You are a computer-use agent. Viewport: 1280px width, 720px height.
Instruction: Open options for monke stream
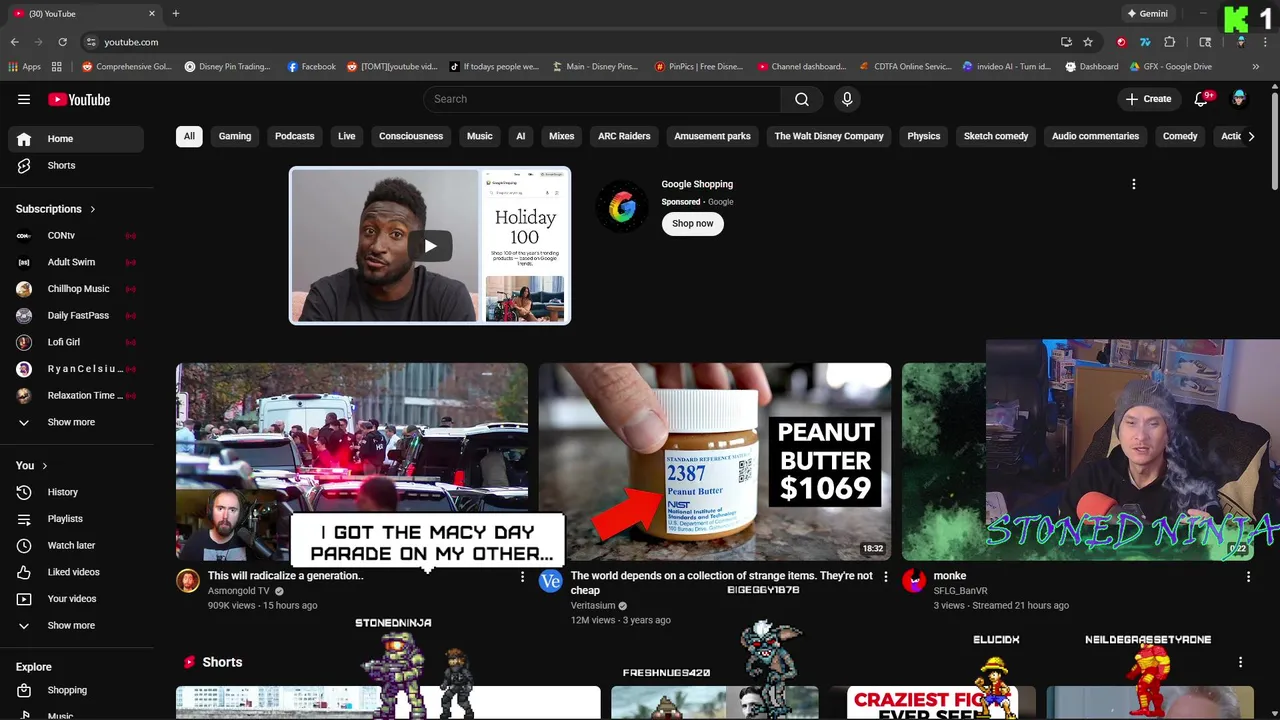[1248, 577]
